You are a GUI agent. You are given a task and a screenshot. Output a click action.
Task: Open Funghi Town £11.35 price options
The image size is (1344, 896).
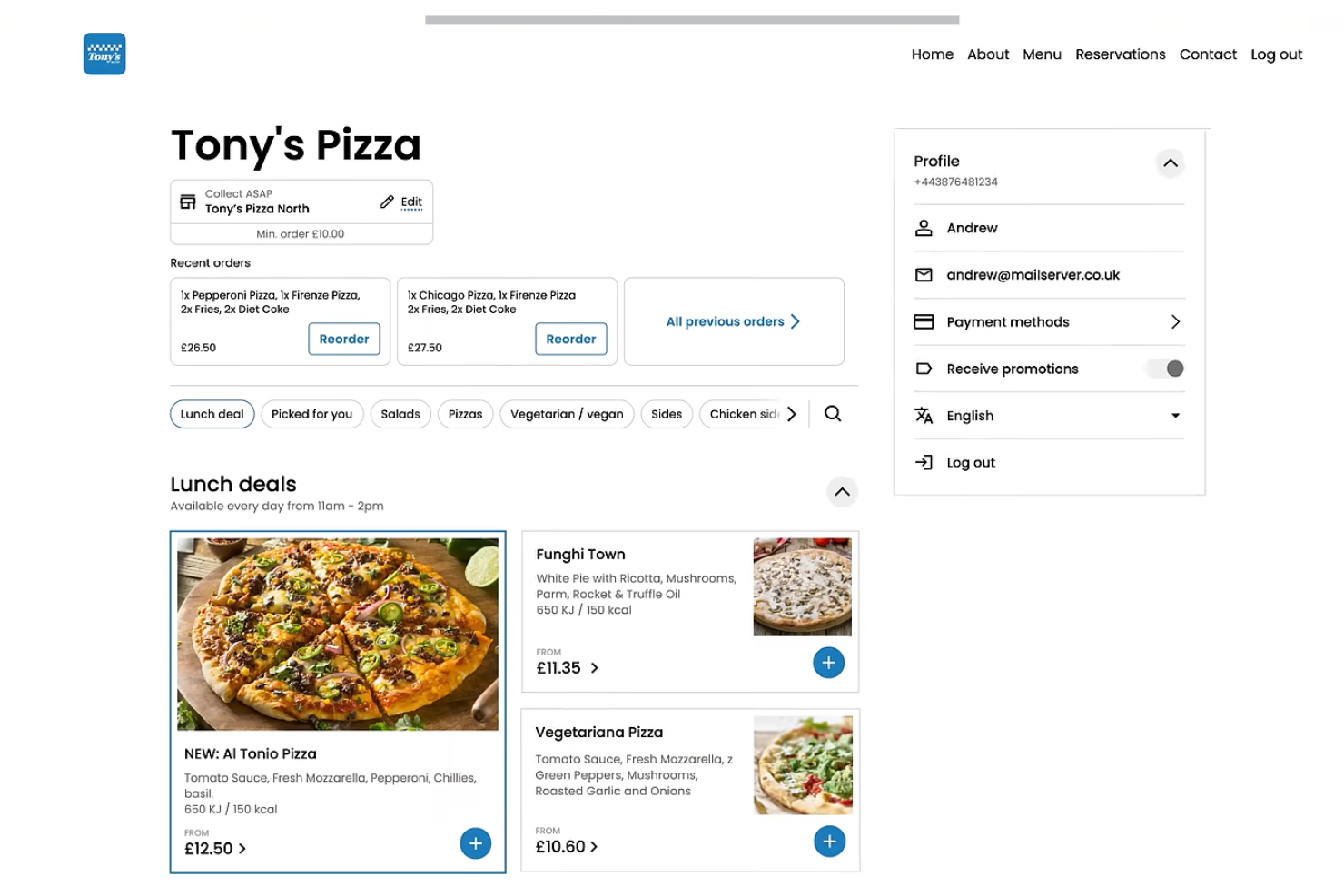click(568, 668)
